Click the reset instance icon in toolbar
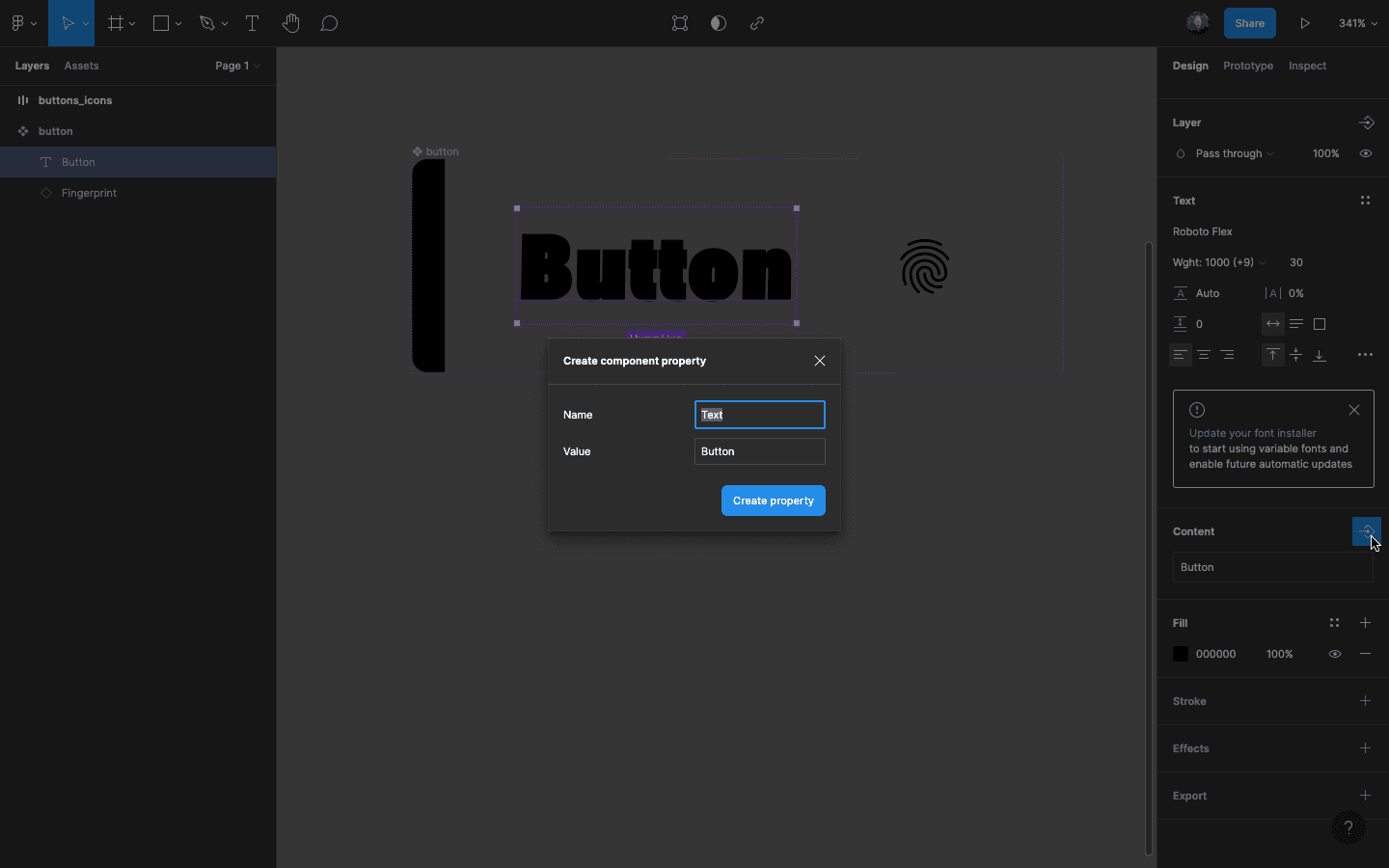Screen dimensions: 1389x868 pos(680,23)
